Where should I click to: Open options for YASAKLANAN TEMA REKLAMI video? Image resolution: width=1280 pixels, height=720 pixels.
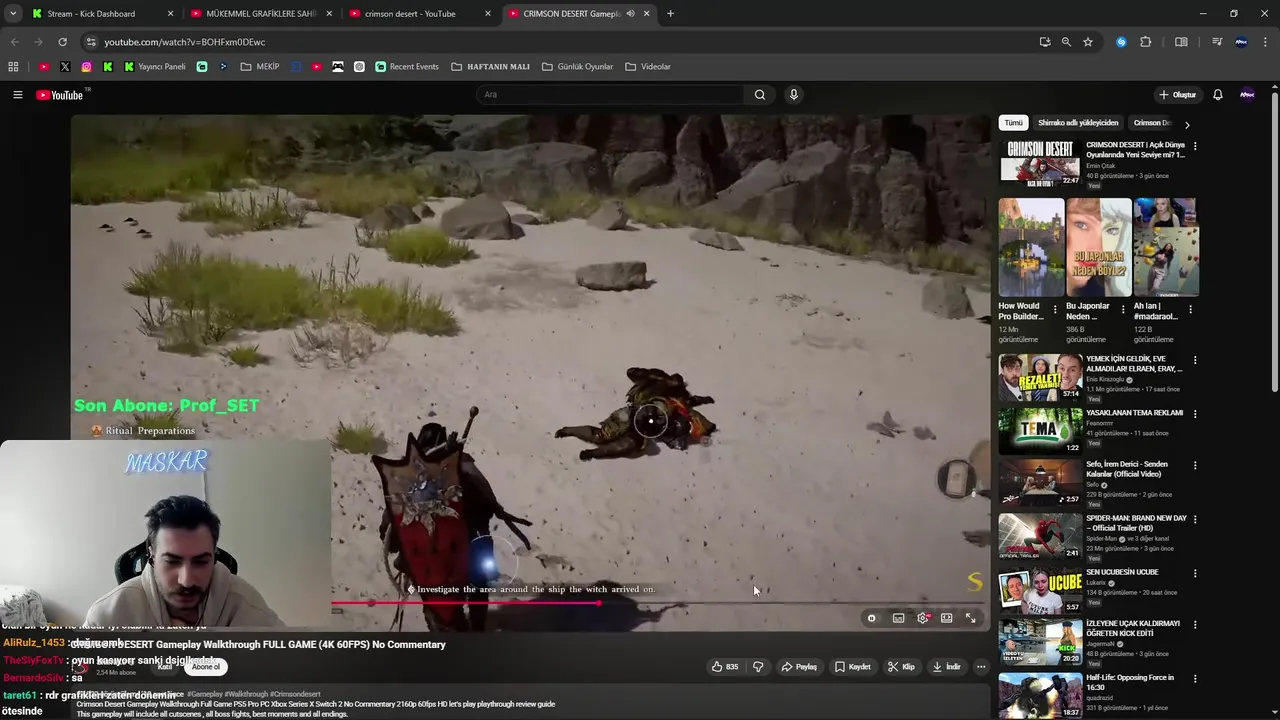coord(1195,414)
